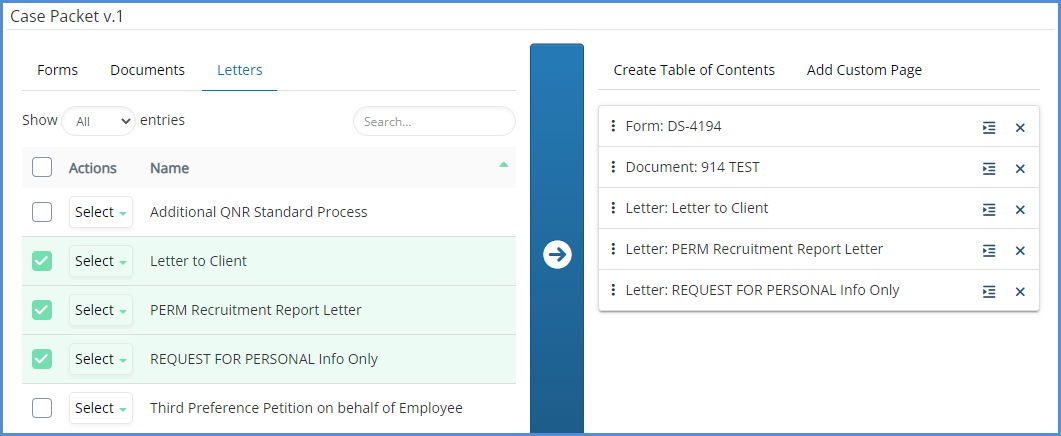Click Create Table of Contents
Screen dimensions: 1061x436
(694, 70)
